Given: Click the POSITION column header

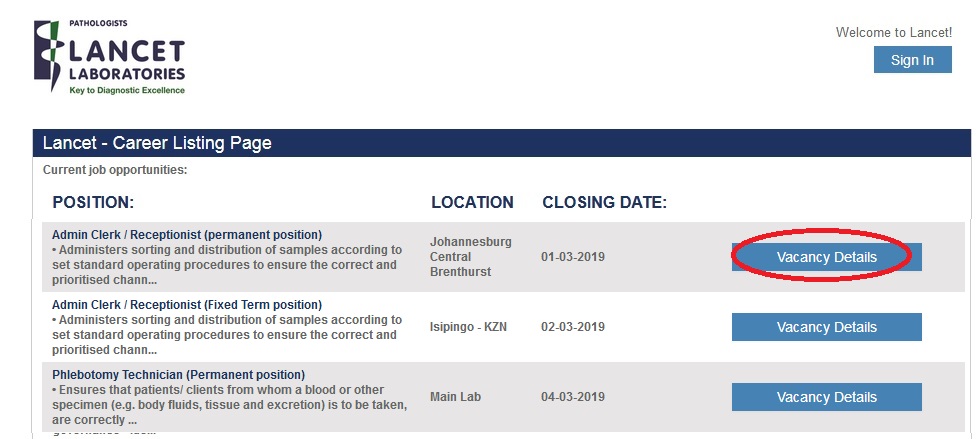Looking at the screenshot, I should point(93,202).
